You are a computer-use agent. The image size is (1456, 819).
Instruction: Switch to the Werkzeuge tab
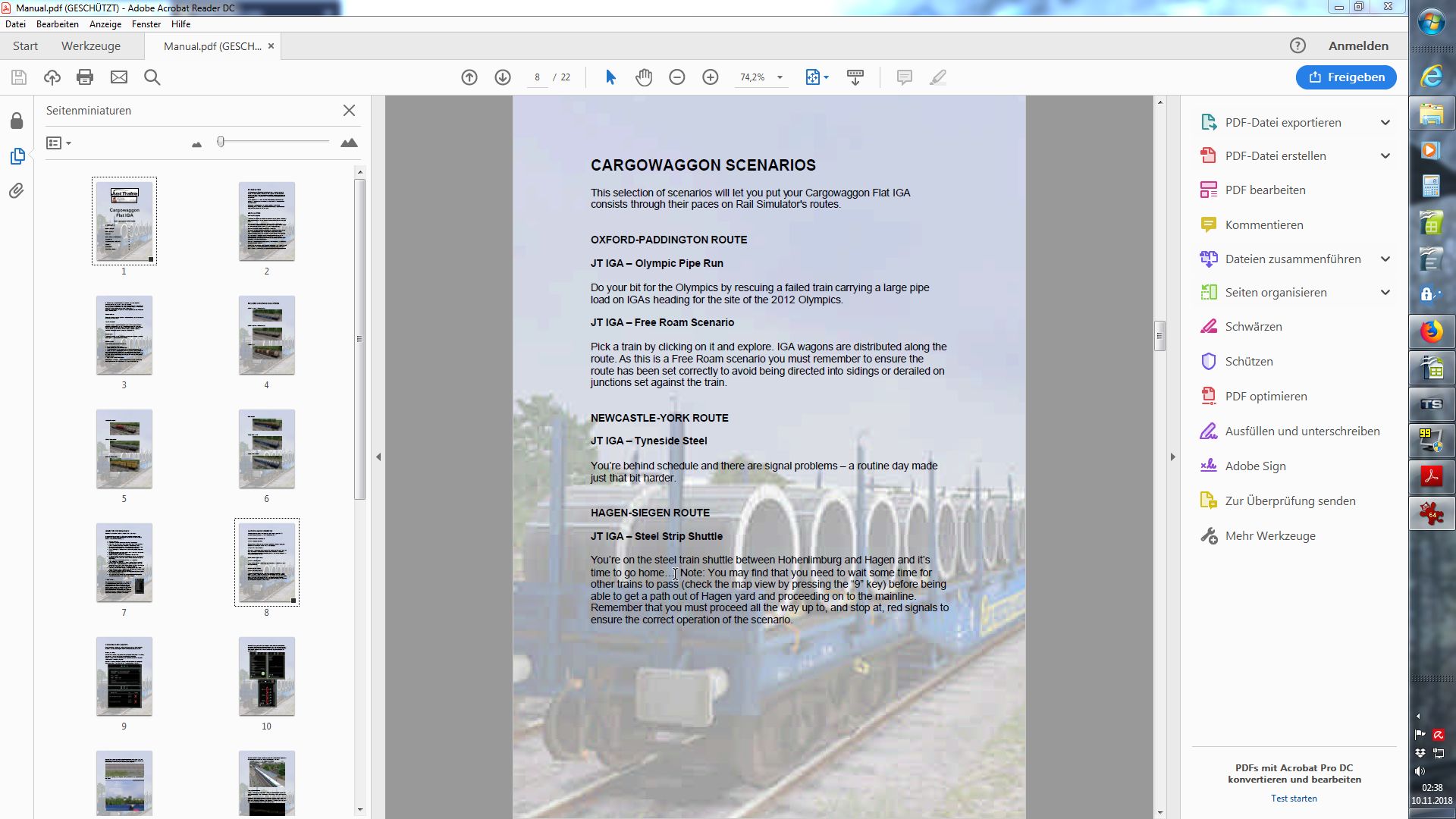coord(91,46)
